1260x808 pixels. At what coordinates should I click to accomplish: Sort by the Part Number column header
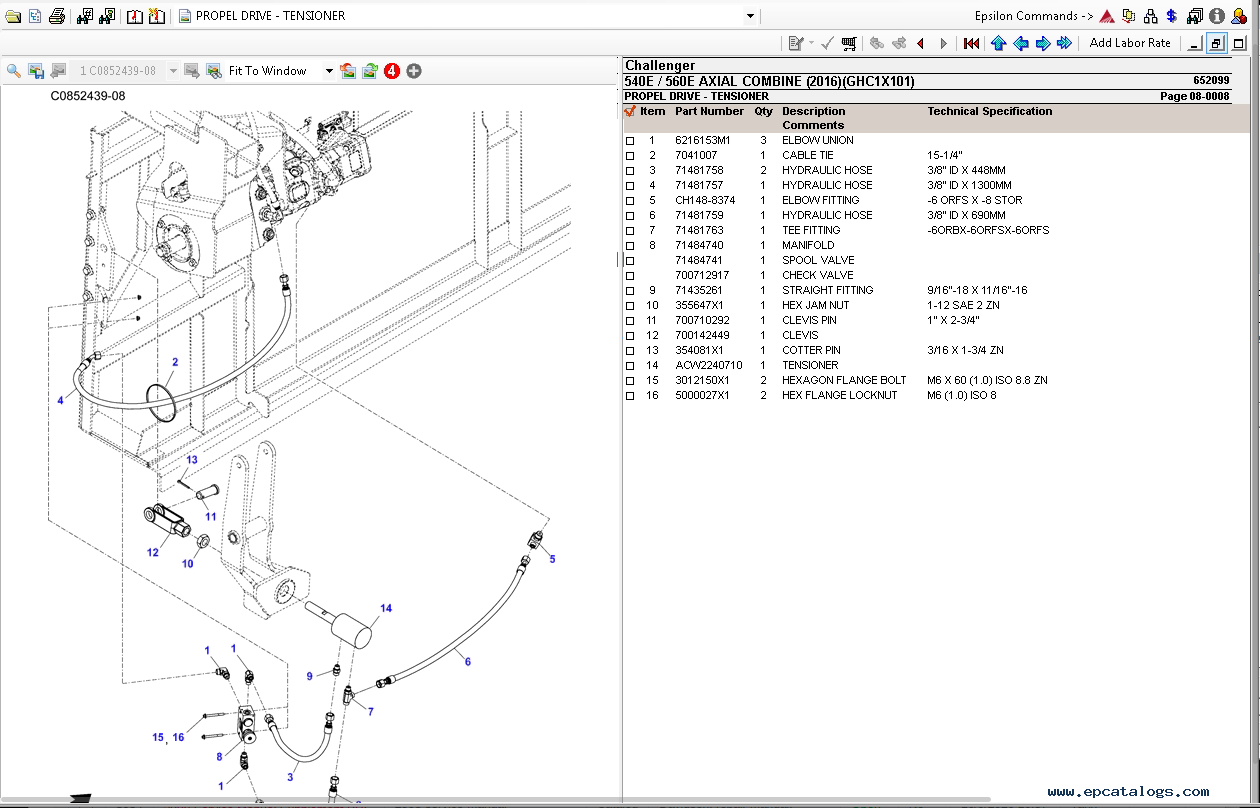(x=709, y=111)
